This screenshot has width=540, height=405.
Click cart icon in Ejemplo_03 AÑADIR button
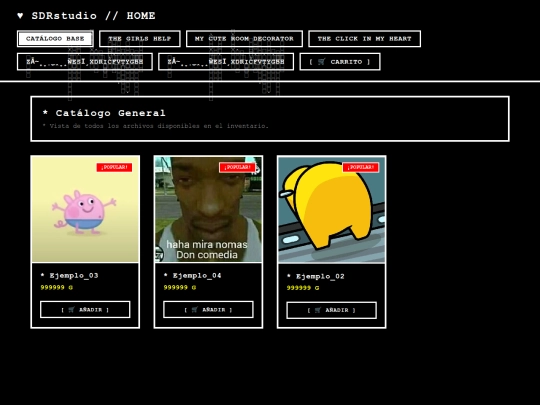(x=71, y=310)
